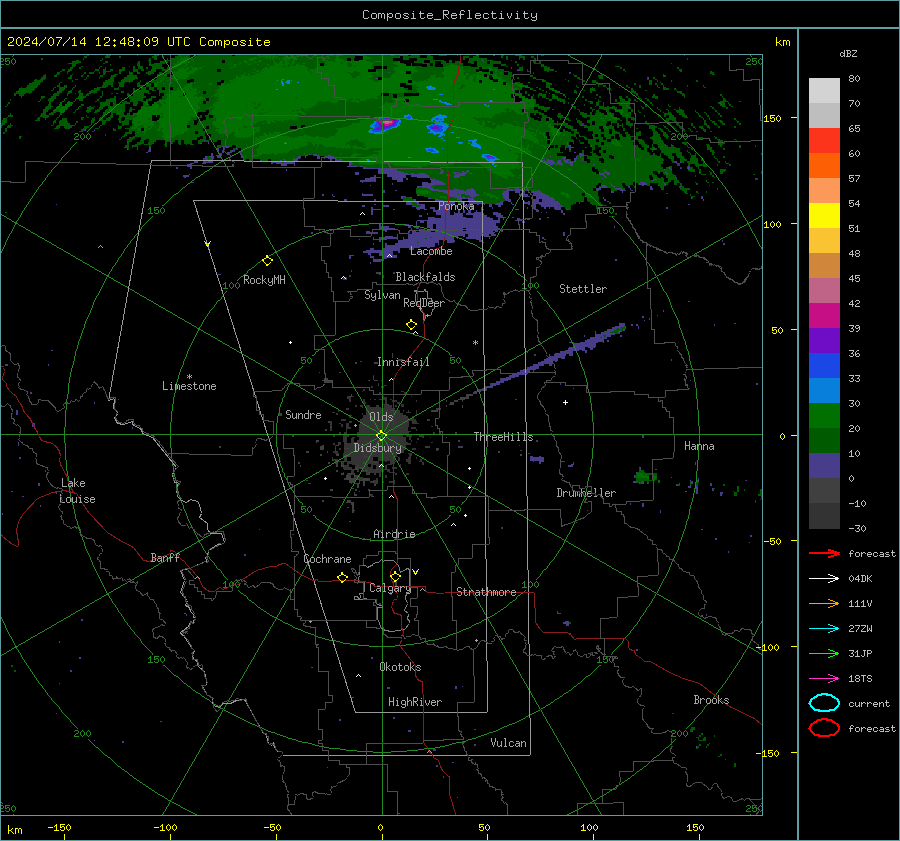900x841 pixels.
Task: Pick the magenta 42 dBZ color swatch
Action: [824, 315]
